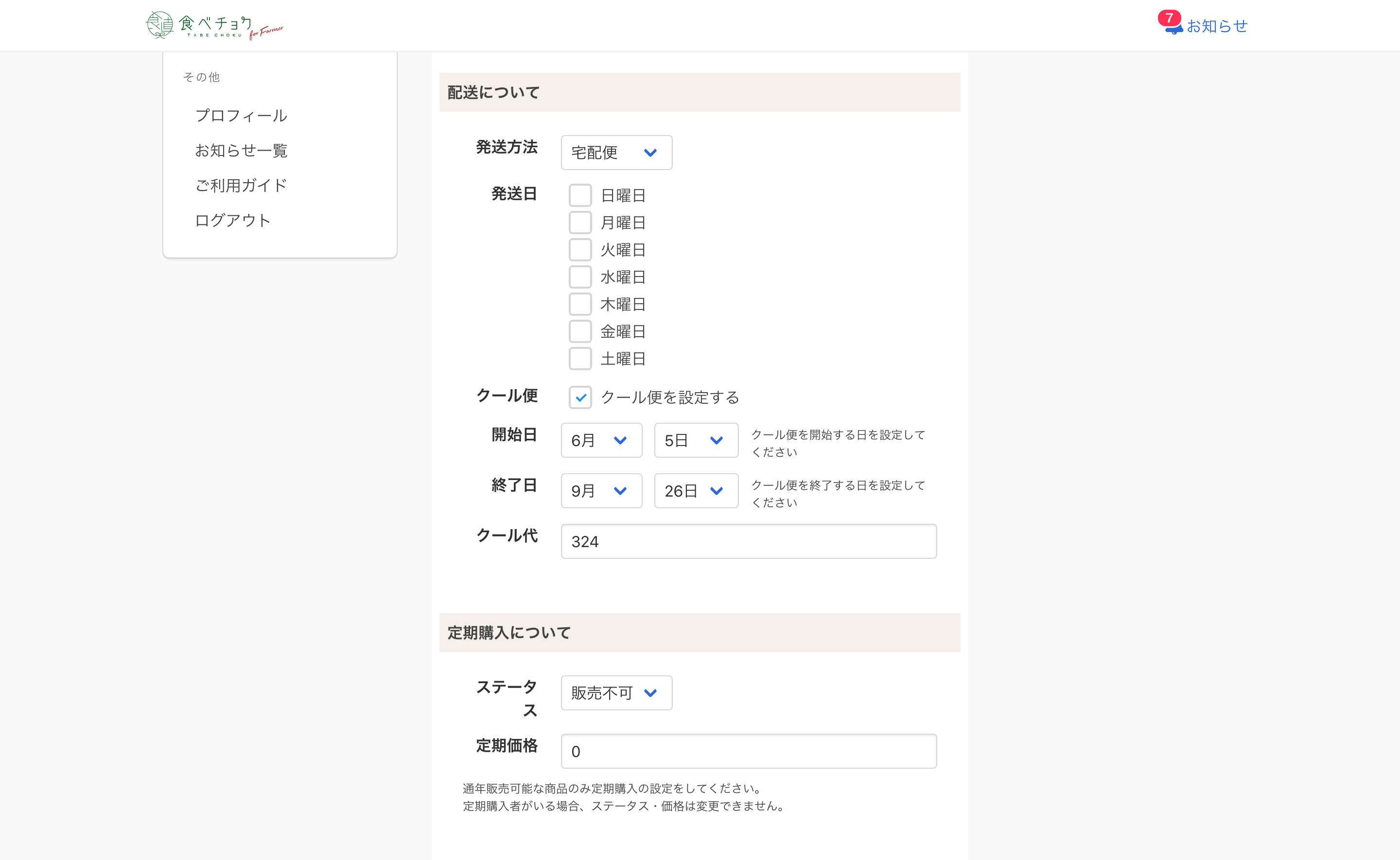This screenshot has height=860, width=1400.
Task: Select ログアウト in the sidebar
Action: [233, 220]
